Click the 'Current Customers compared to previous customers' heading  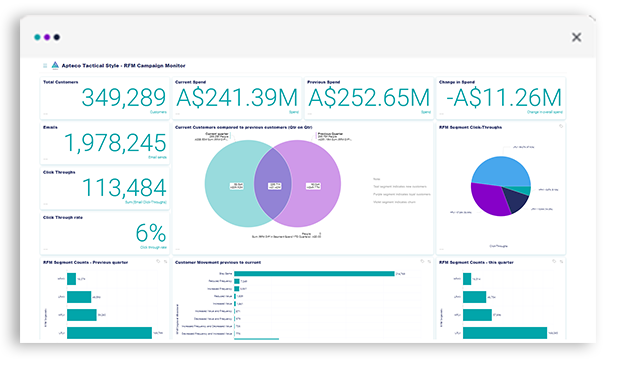pyautogui.click(x=244, y=127)
